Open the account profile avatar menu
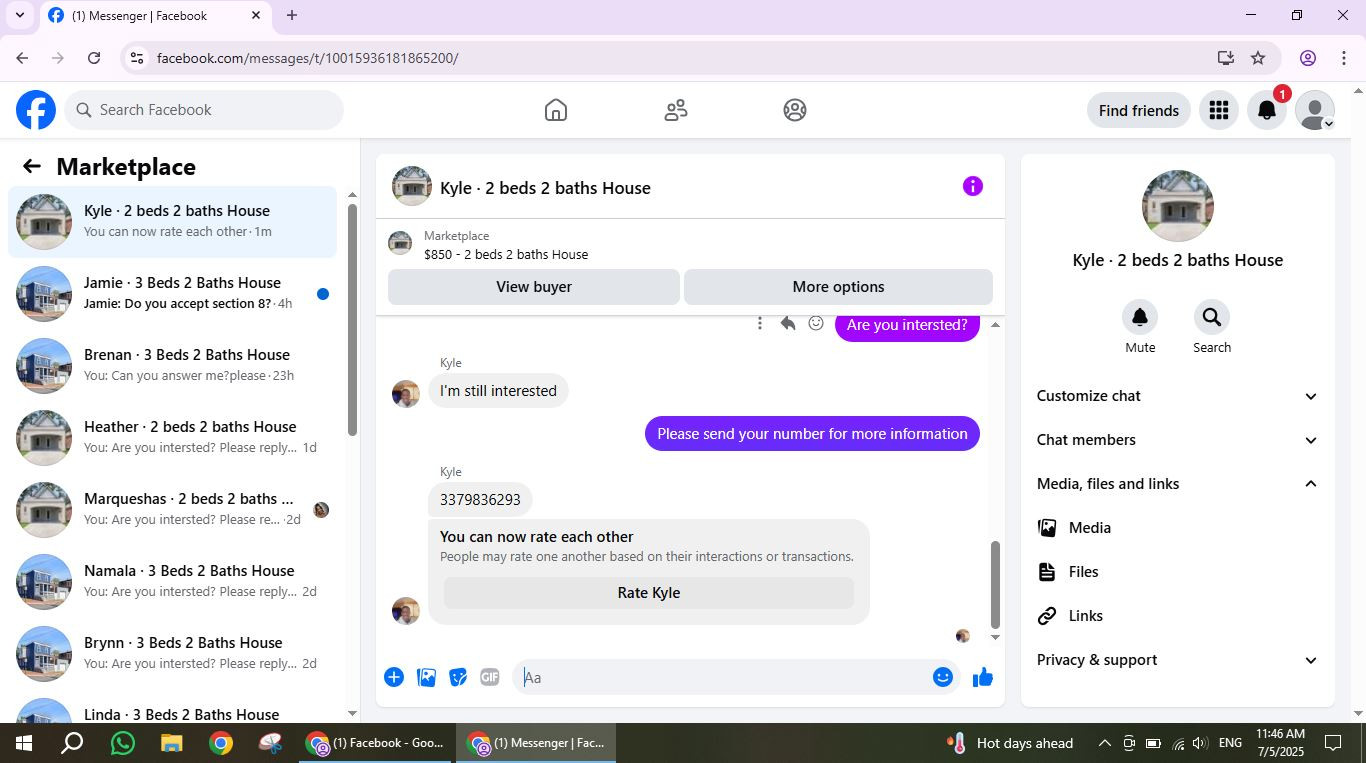Image resolution: width=1366 pixels, height=763 pixels. tap(1315, 110)
